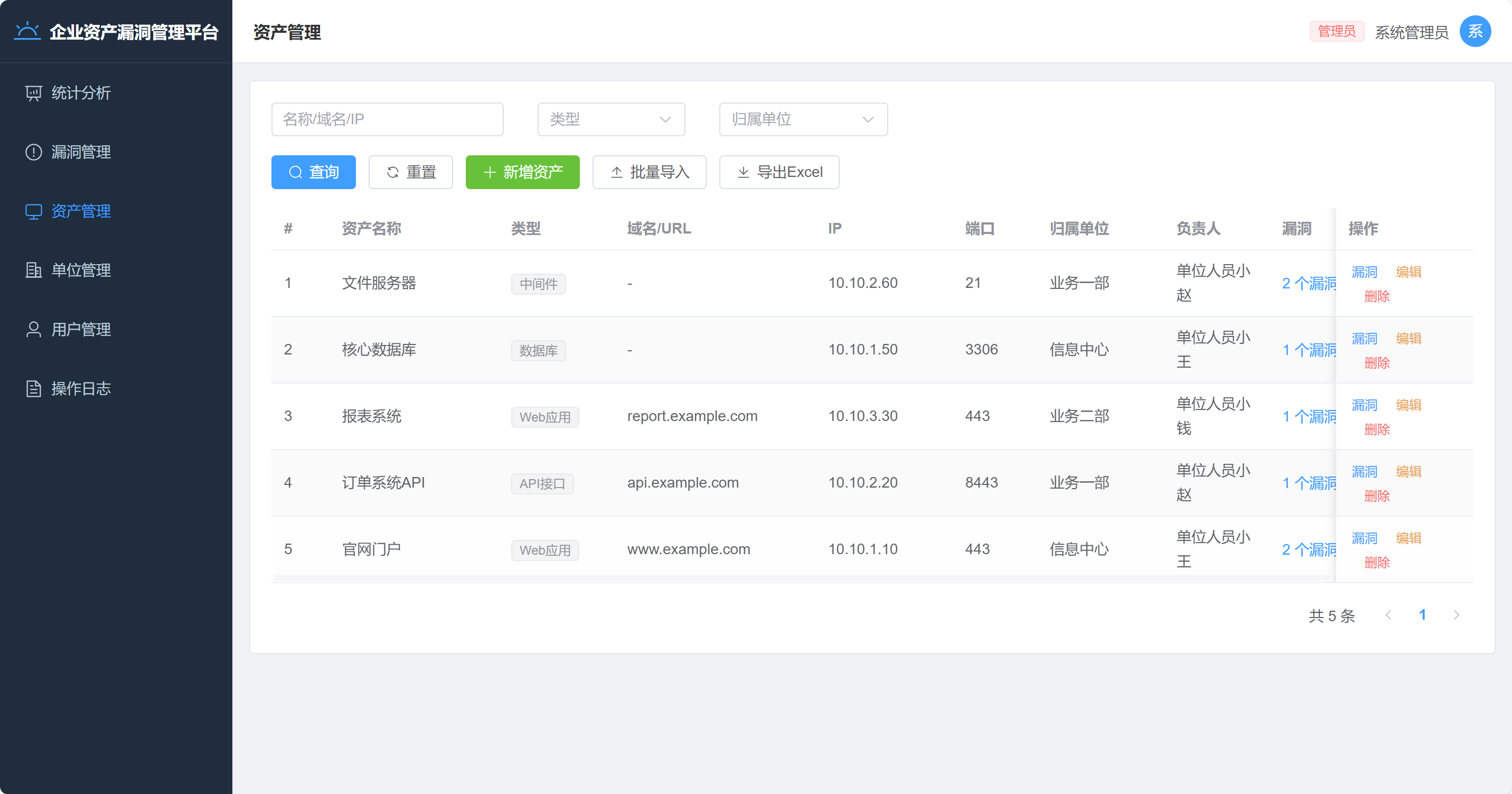
Task: Click 漏洞 action for 订单系统API row
Action: [1365, 472]
